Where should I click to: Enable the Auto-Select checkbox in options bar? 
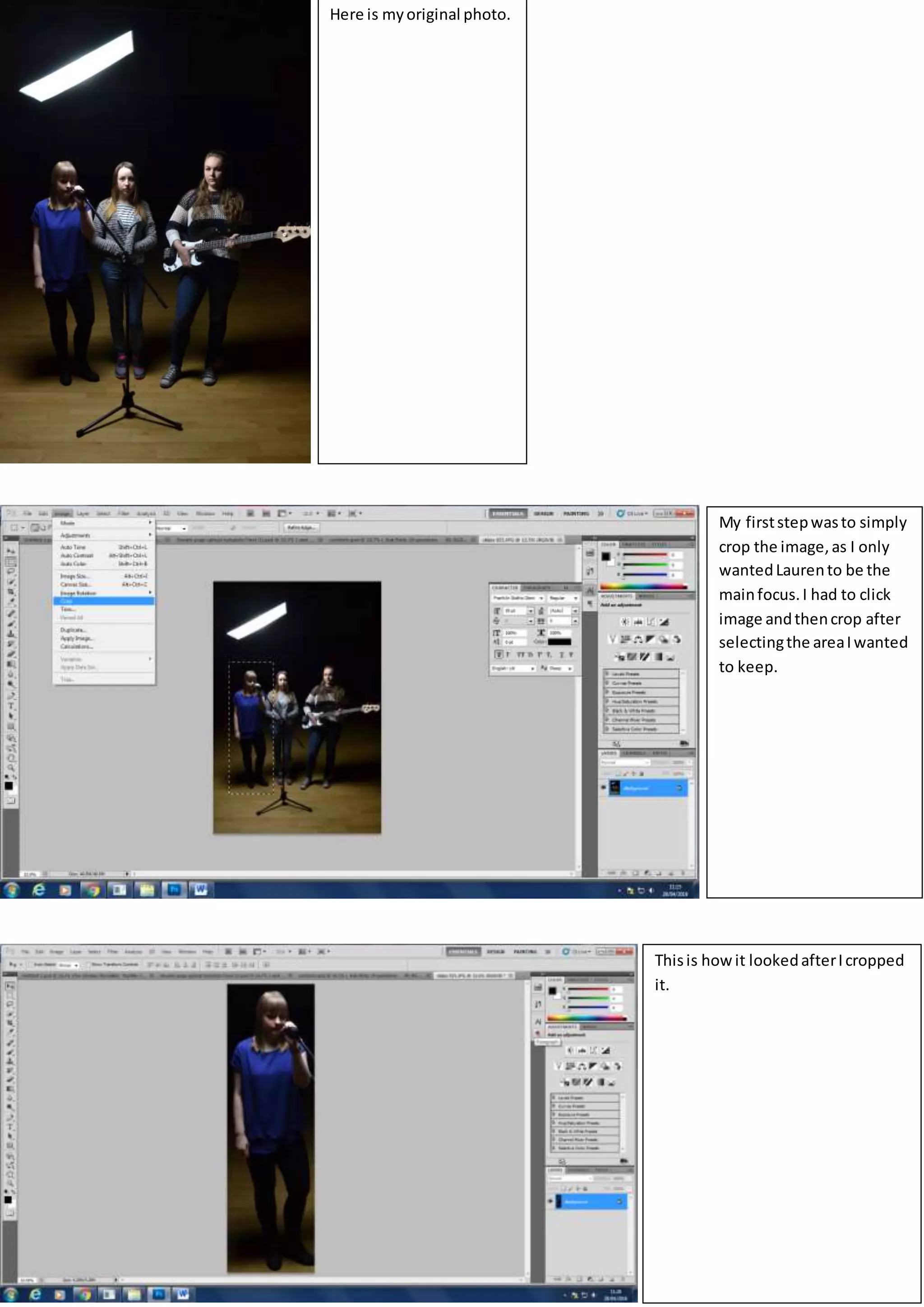point(30,965)
